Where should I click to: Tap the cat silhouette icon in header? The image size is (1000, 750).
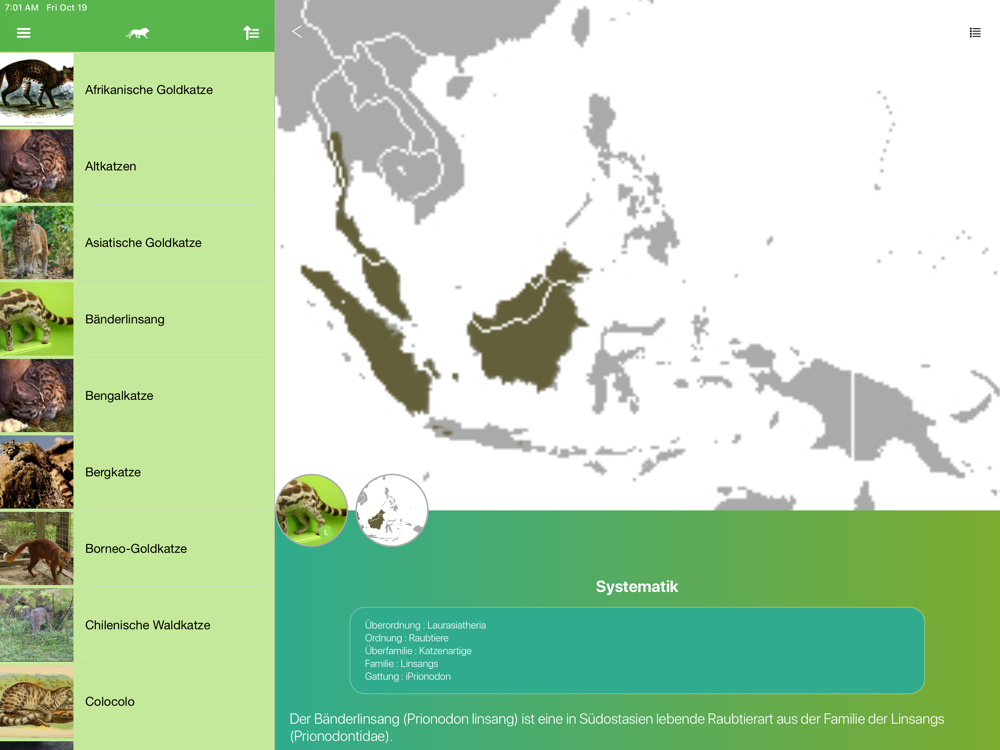pos(137,33)
